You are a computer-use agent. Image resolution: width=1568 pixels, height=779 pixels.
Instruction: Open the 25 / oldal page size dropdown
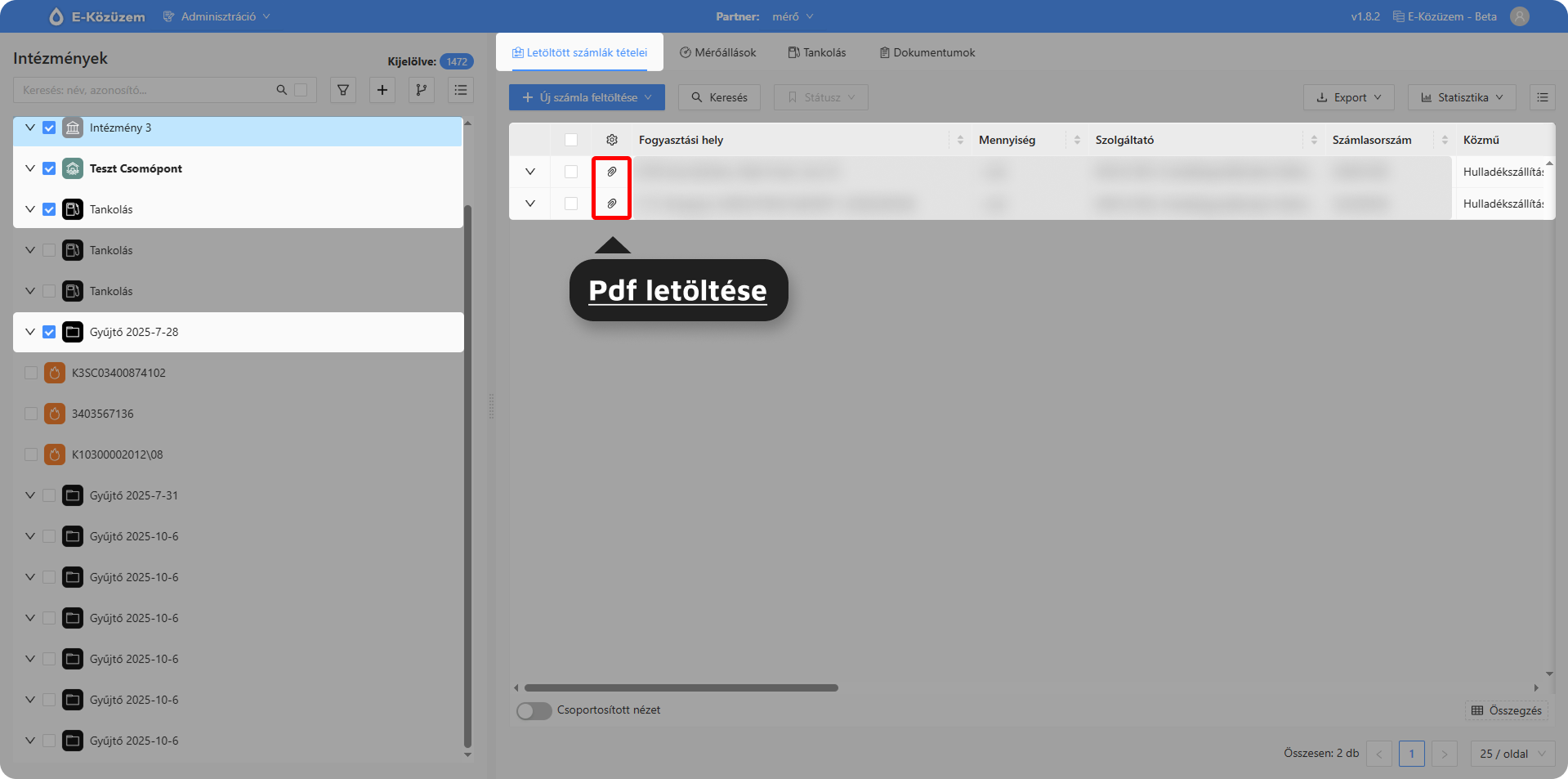(x=1512, y=754)
